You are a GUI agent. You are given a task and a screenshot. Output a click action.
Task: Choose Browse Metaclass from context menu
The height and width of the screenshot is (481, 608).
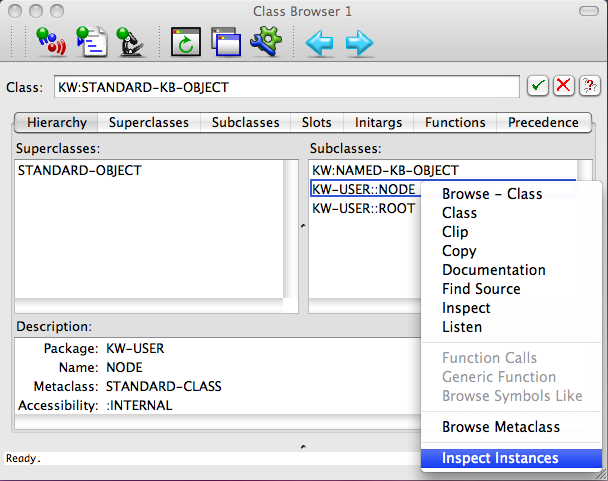(x=500, y=427)
